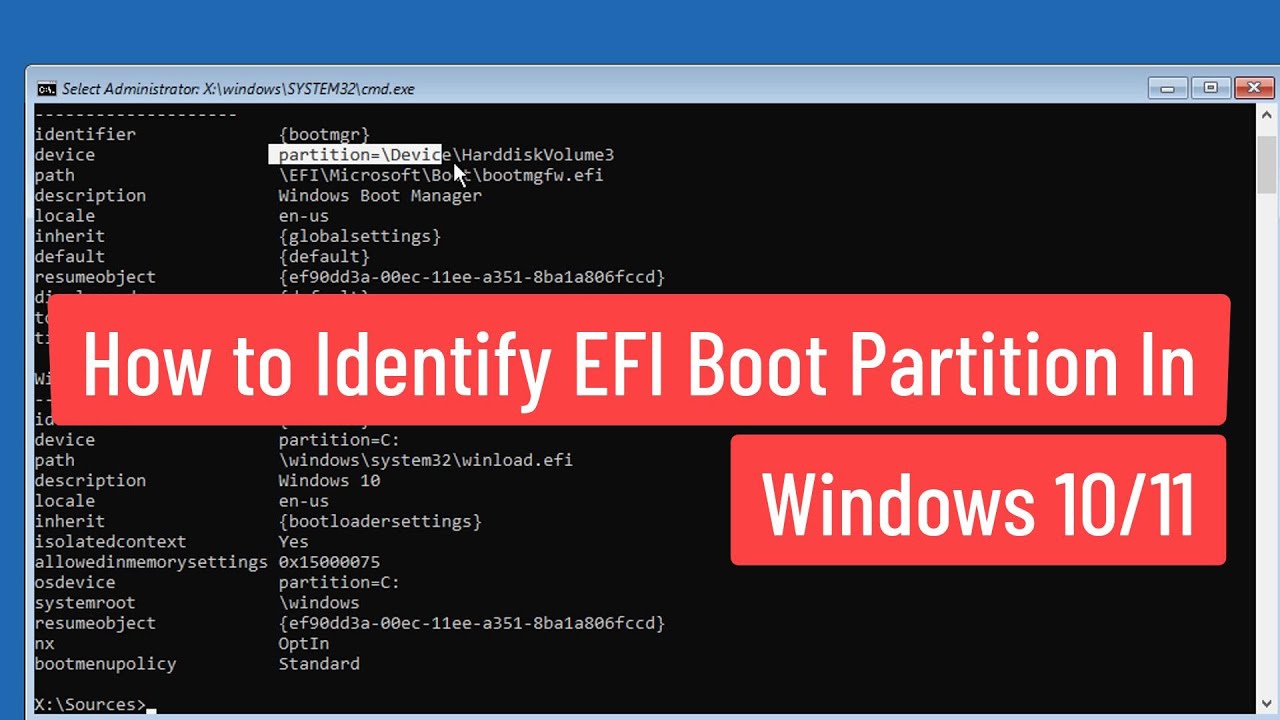Click '\windows\system32\winload.efi' path
The height and width of the screenshot is (720, 1280).
(x=426, y=460)
